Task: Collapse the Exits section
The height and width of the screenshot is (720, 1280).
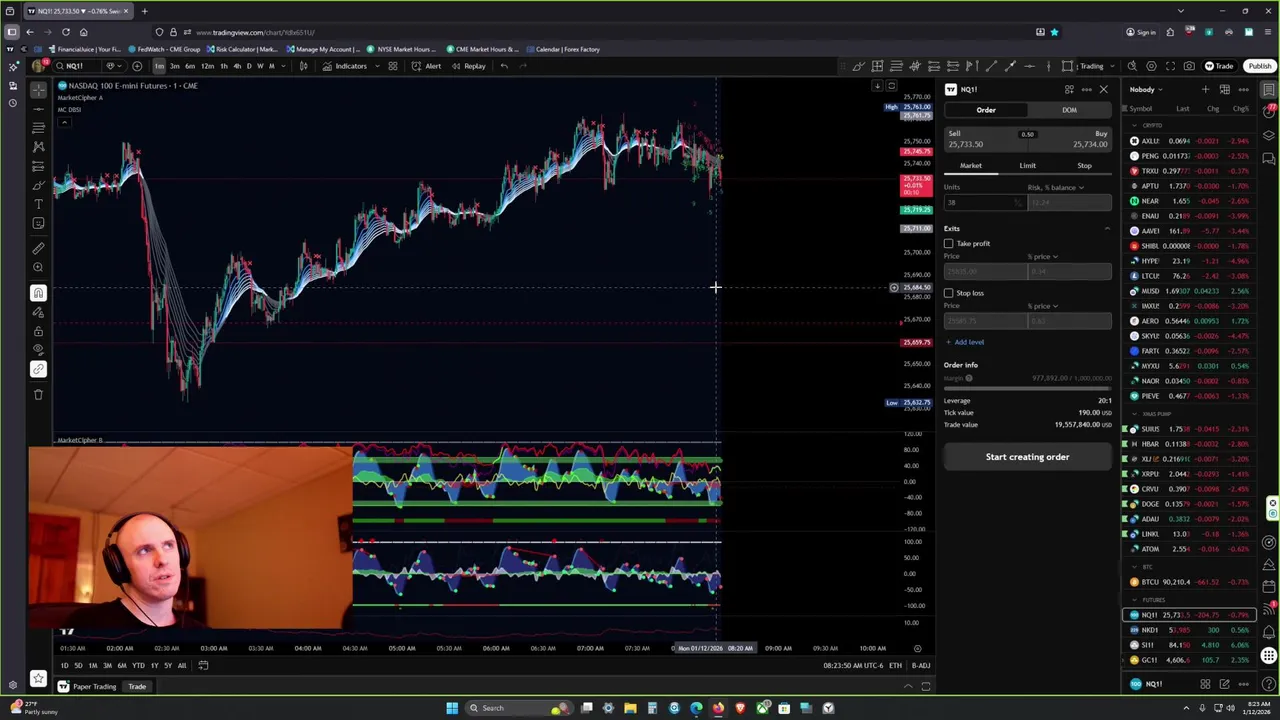Action: coord(1106,228)
